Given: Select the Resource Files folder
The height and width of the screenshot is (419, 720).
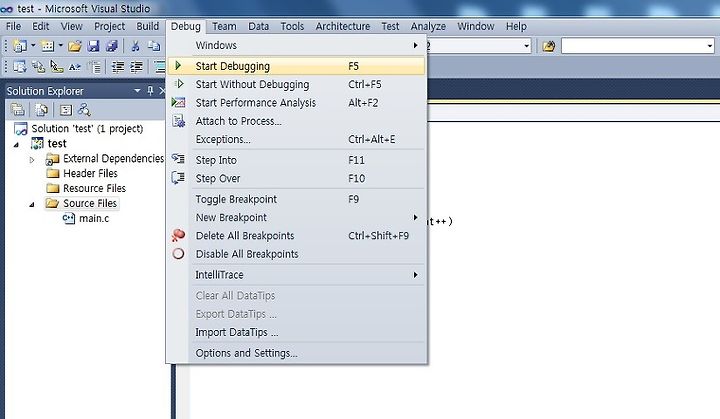Looking at the screenshot, I should tap(94, 188).
